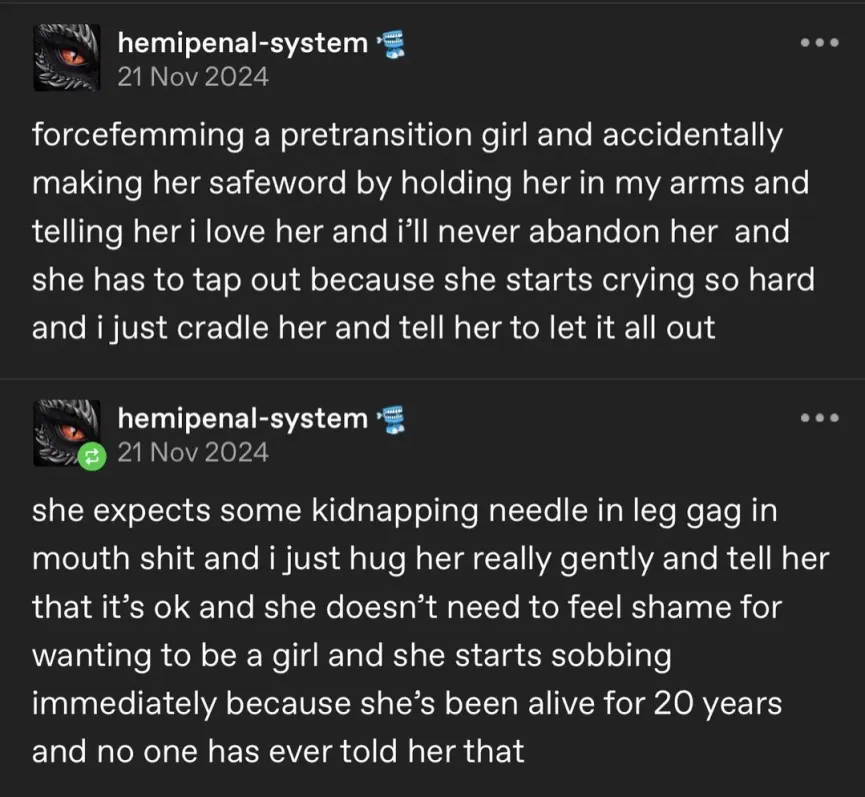Click the green reblog icon on second avatar
Viewport: 865px width, 797px height.
tap(91, 456)
